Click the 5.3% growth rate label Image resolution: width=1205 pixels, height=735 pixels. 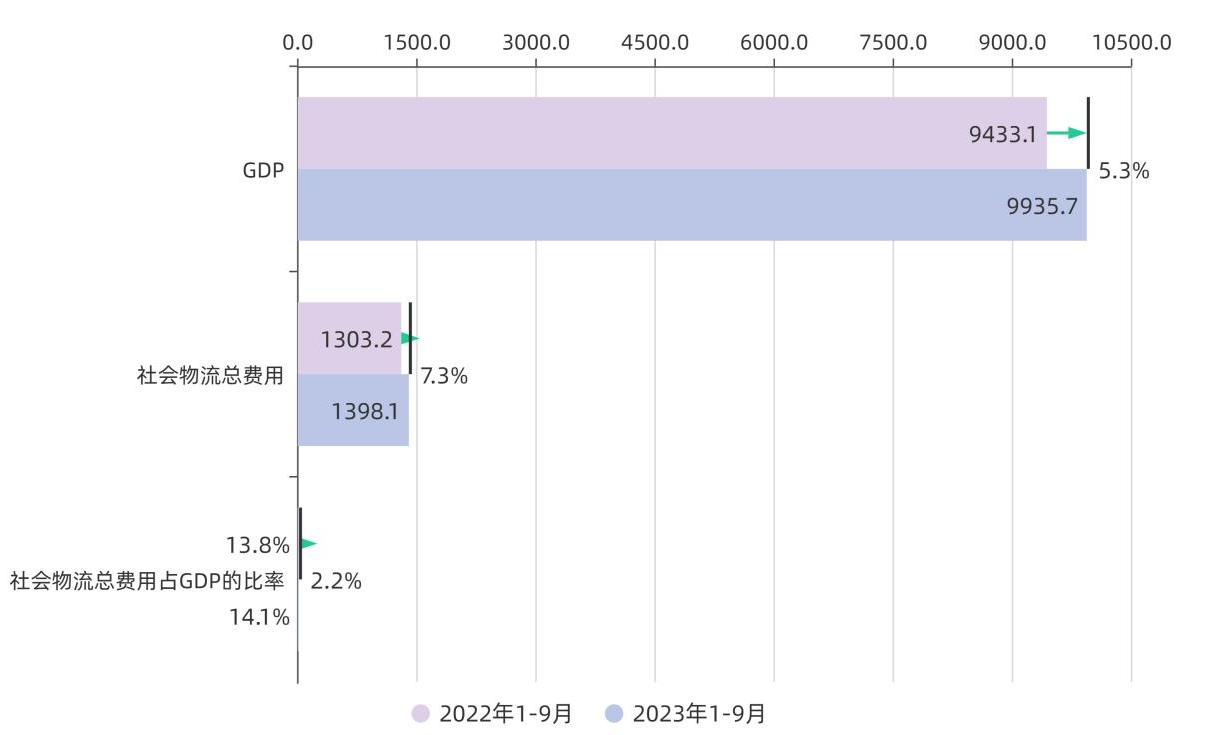[1124, 171]
